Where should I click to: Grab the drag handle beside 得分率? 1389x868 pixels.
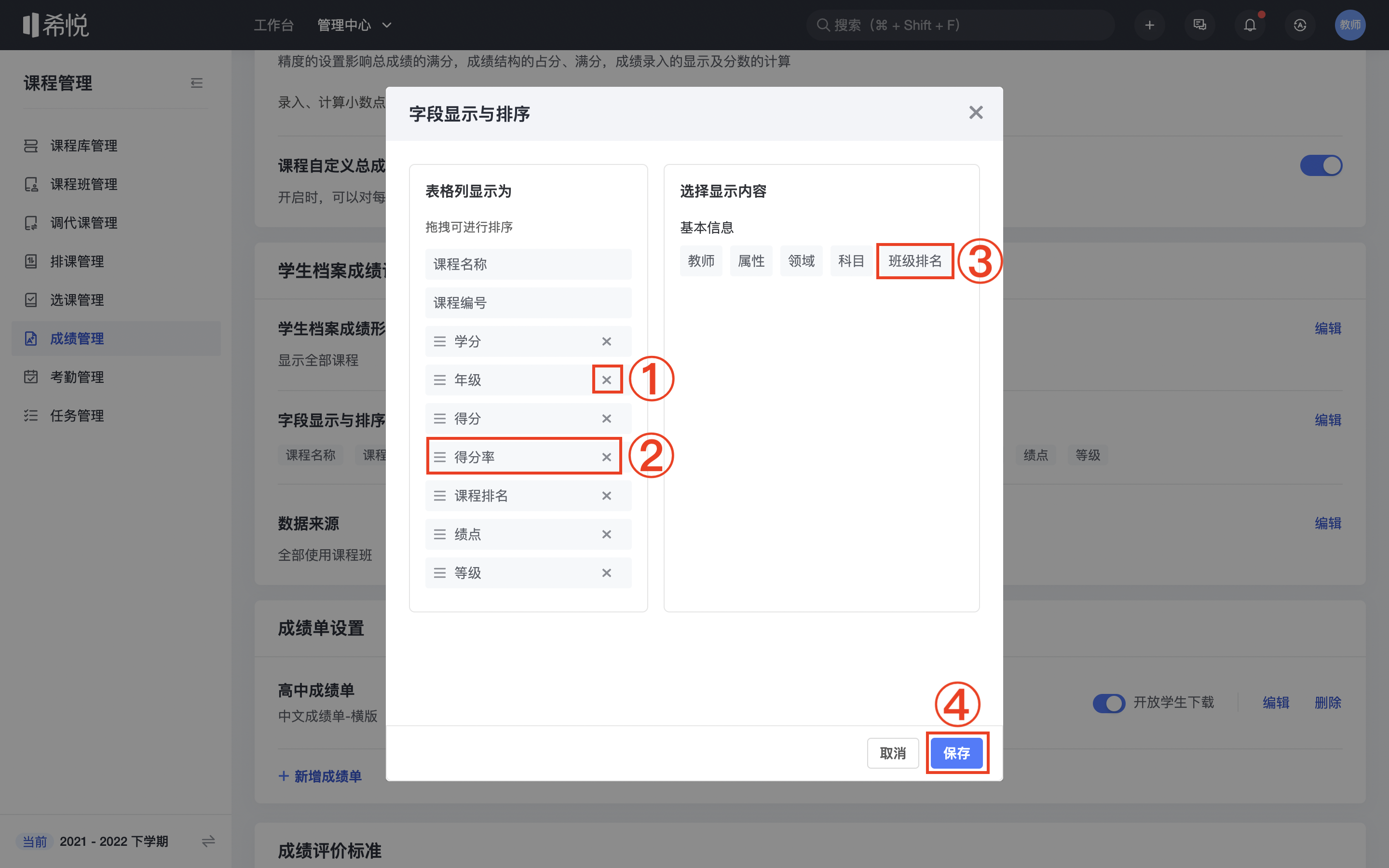coord(440,457)
